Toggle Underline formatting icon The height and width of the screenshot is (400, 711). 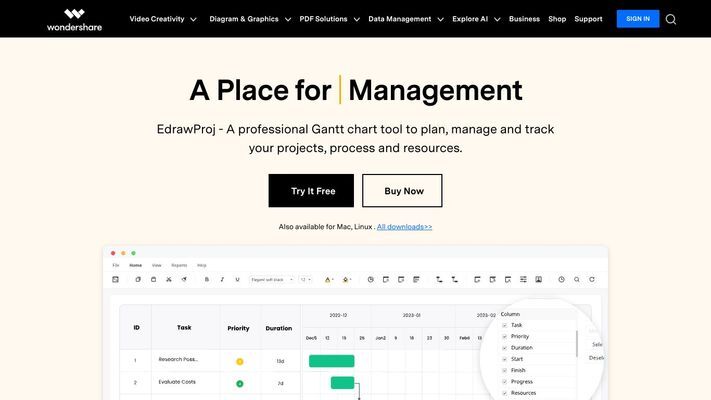tap(237, 279)
